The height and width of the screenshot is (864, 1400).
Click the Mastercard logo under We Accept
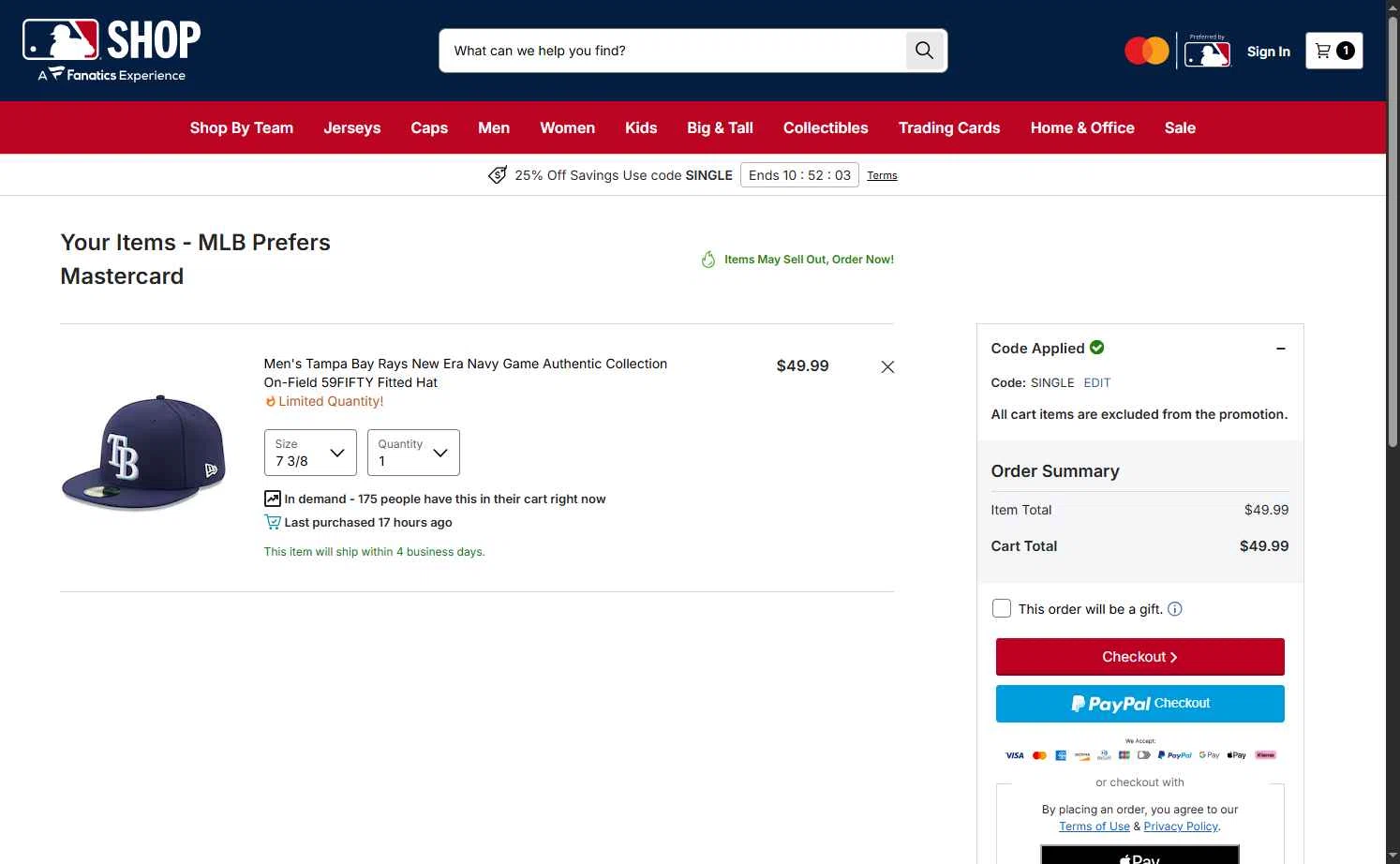point(1039,755)
